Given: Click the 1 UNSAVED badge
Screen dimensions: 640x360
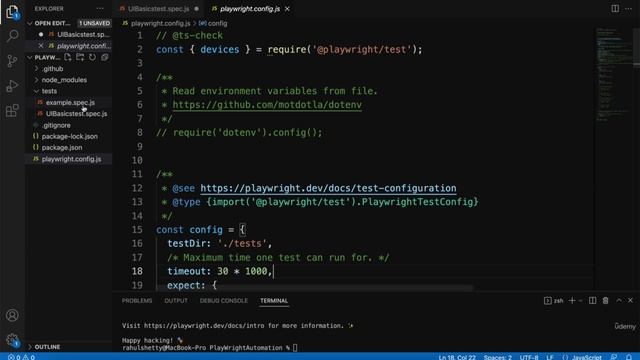Looking at the screenshot, I should tap(94, 23).
